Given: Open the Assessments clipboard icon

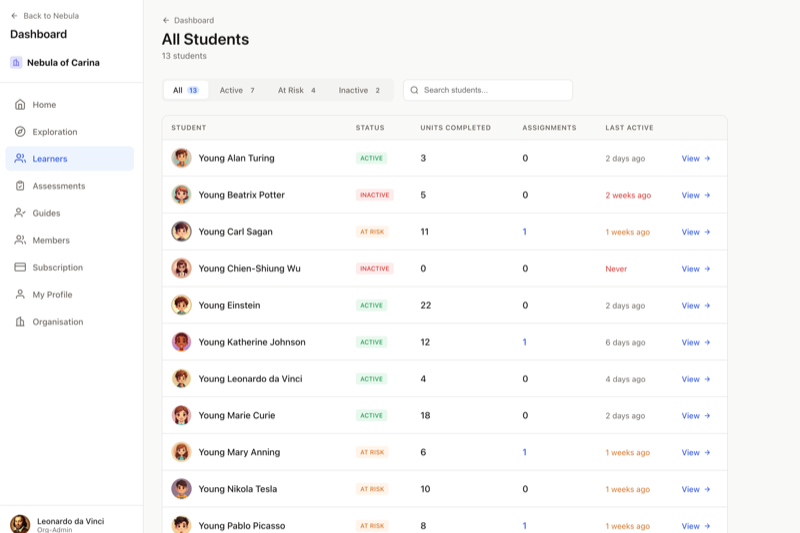Looking at the screenshot, I should [x=20, y=186].
